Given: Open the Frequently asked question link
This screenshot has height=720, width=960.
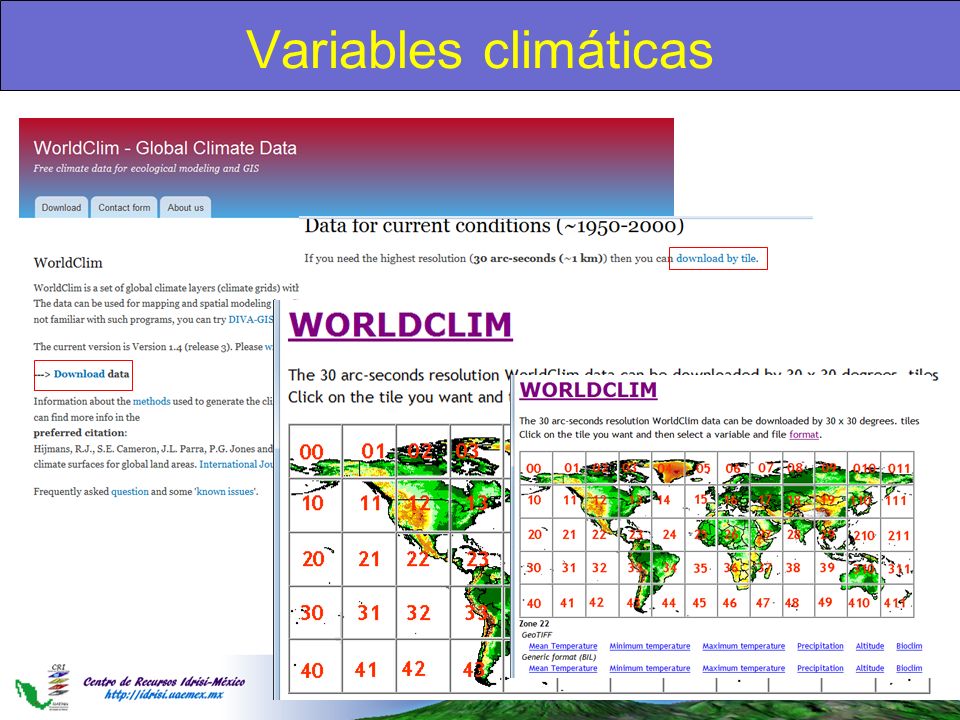Looking at the screenshot, I should point(130,492).
